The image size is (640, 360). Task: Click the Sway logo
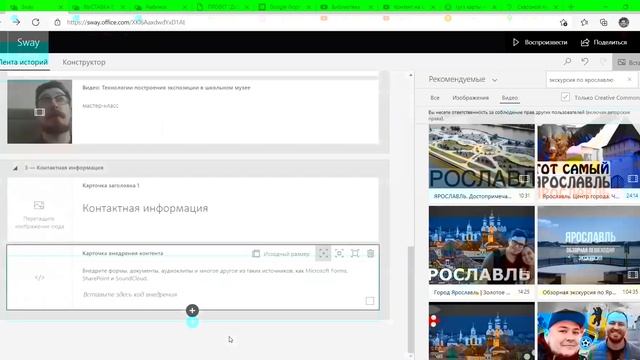[x=28, y=42]
